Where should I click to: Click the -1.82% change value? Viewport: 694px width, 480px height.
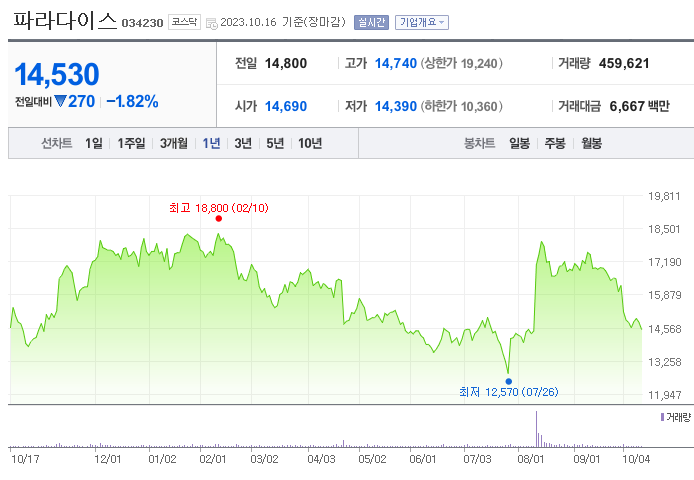[x=132, y=101]
